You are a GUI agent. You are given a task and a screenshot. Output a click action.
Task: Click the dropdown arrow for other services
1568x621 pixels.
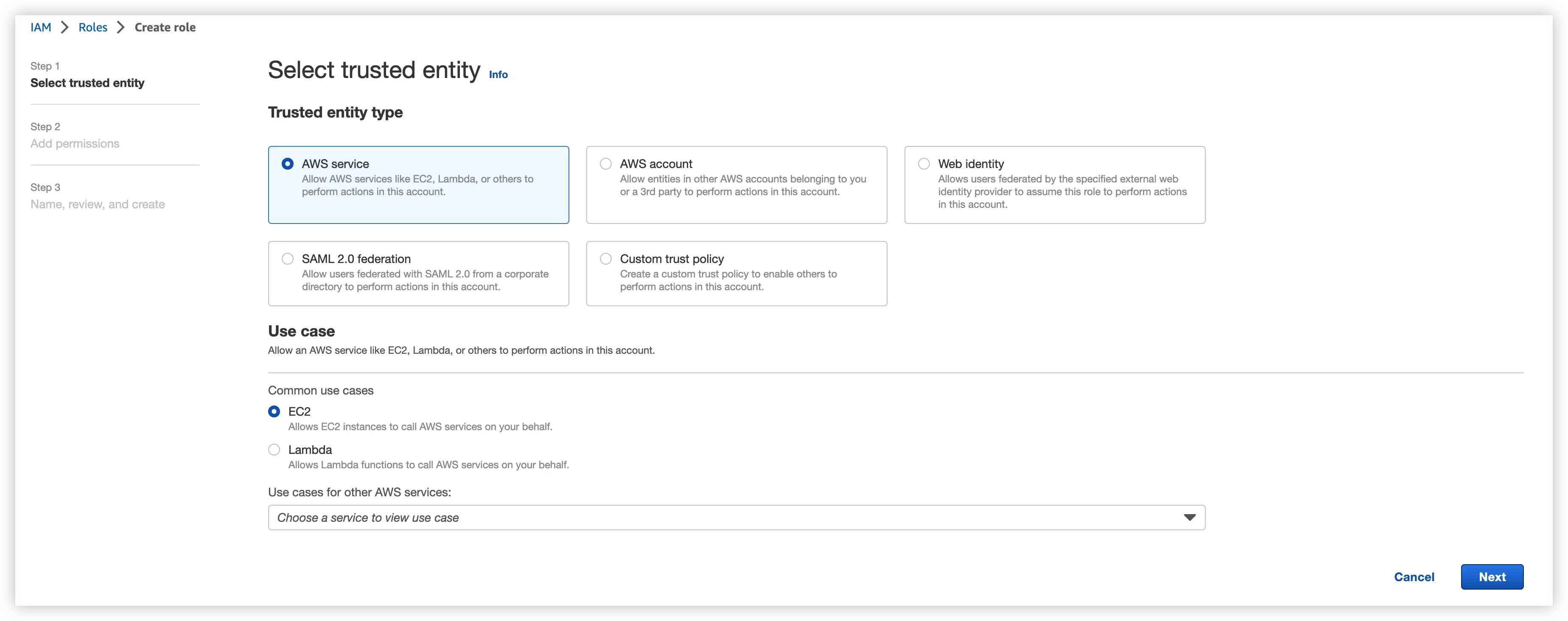(x=1190, y=517)
